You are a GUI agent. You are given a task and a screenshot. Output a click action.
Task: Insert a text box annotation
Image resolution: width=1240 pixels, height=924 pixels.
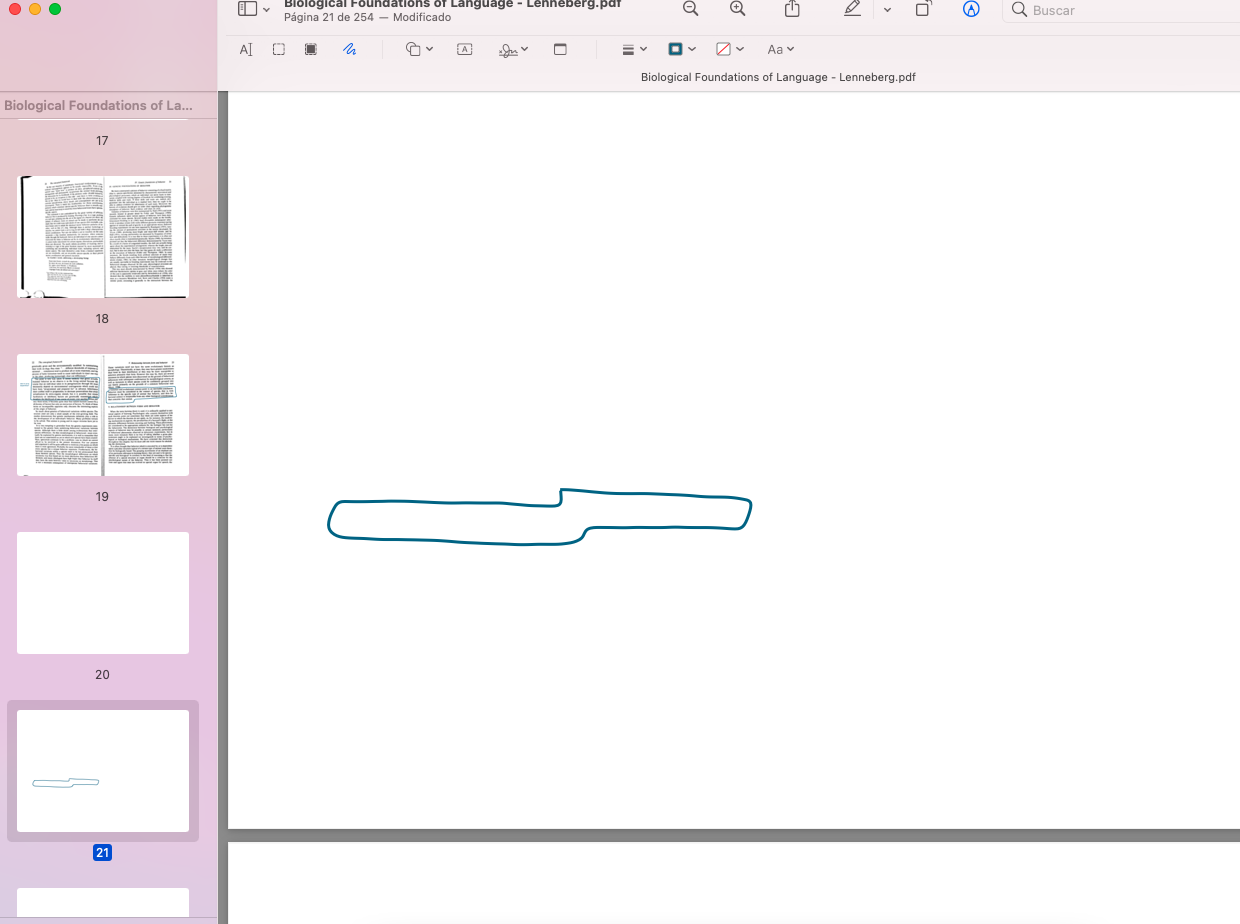tap(464, 49)
